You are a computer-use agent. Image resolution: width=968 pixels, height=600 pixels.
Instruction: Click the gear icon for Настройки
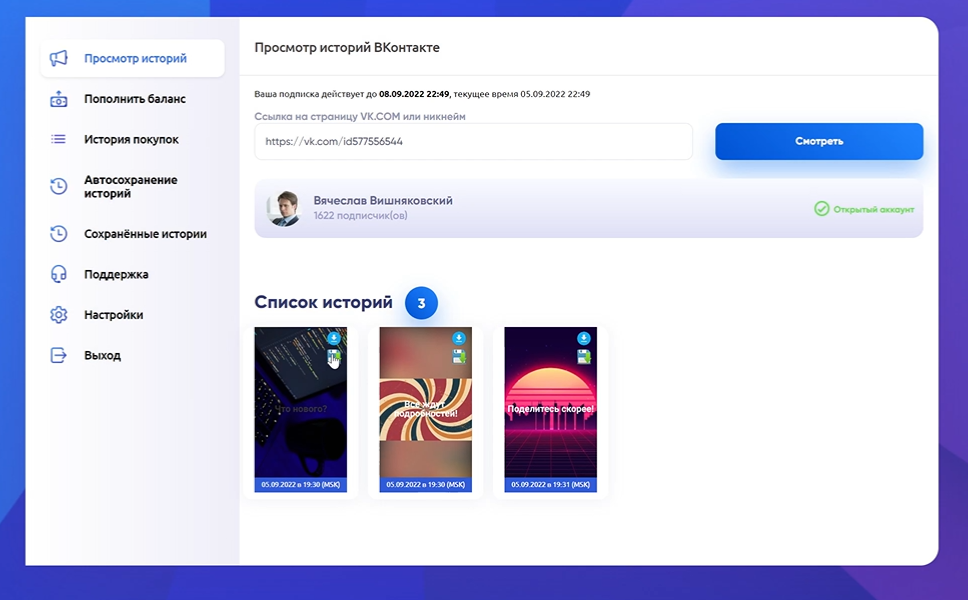click(x=59, y=315)
